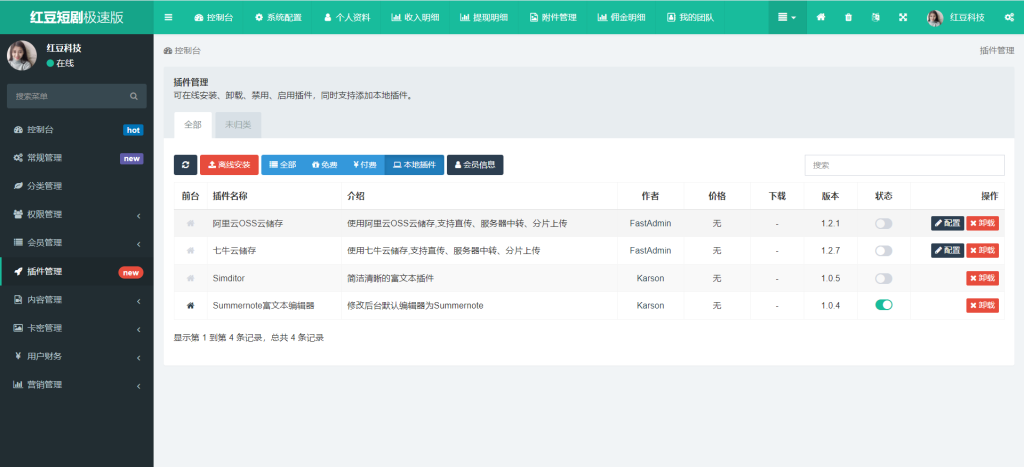Expand the 权限管理 chevron in the sidebar
This screenshot has height=467, width=1024.
139,216
